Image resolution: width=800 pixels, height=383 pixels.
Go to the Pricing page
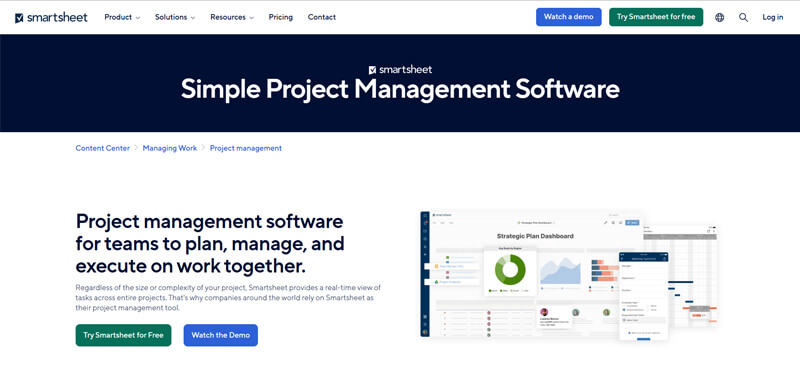click(x=281, y=17)
